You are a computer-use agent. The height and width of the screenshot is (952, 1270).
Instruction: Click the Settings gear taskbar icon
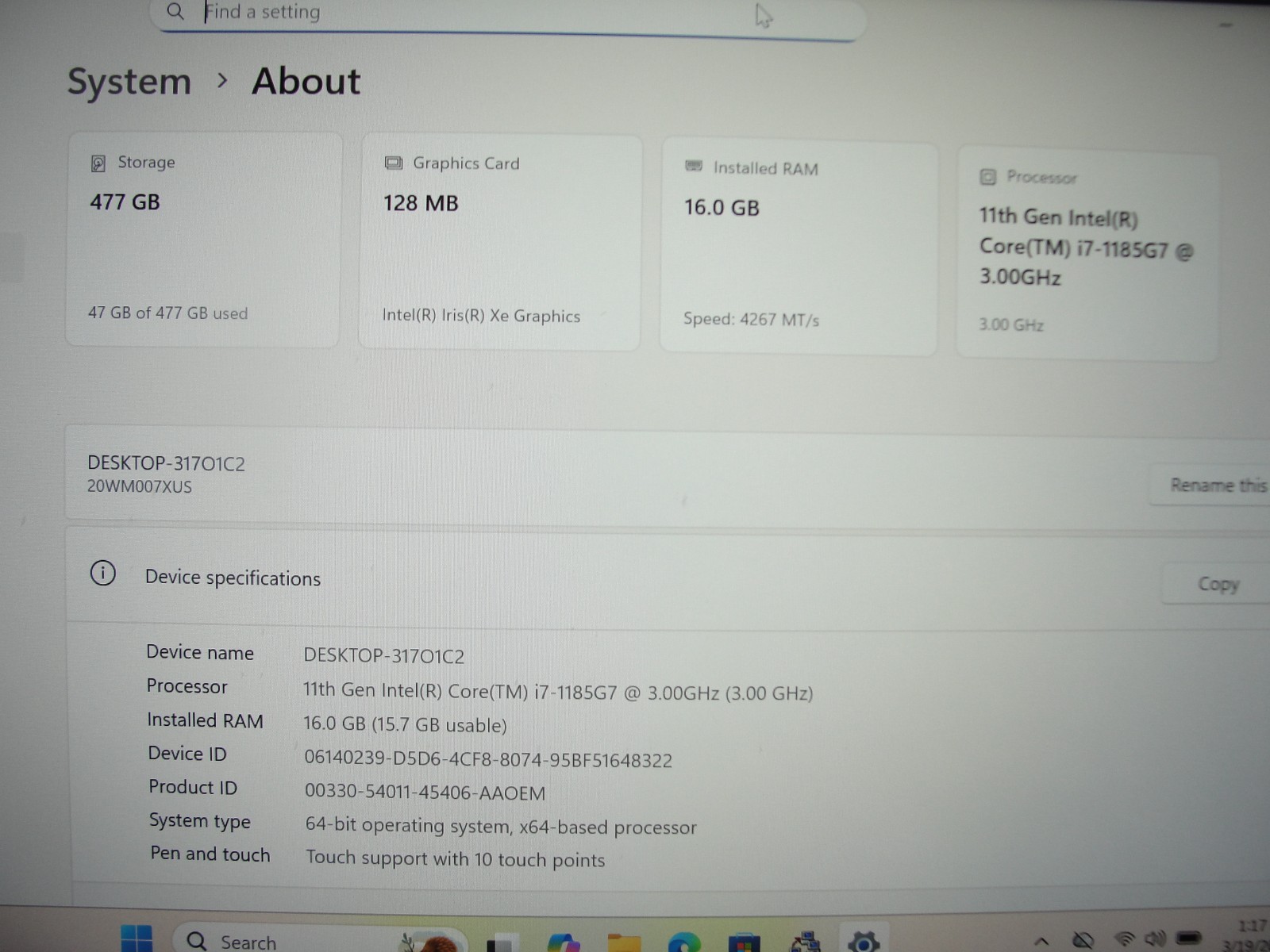[x=864, y=942]
